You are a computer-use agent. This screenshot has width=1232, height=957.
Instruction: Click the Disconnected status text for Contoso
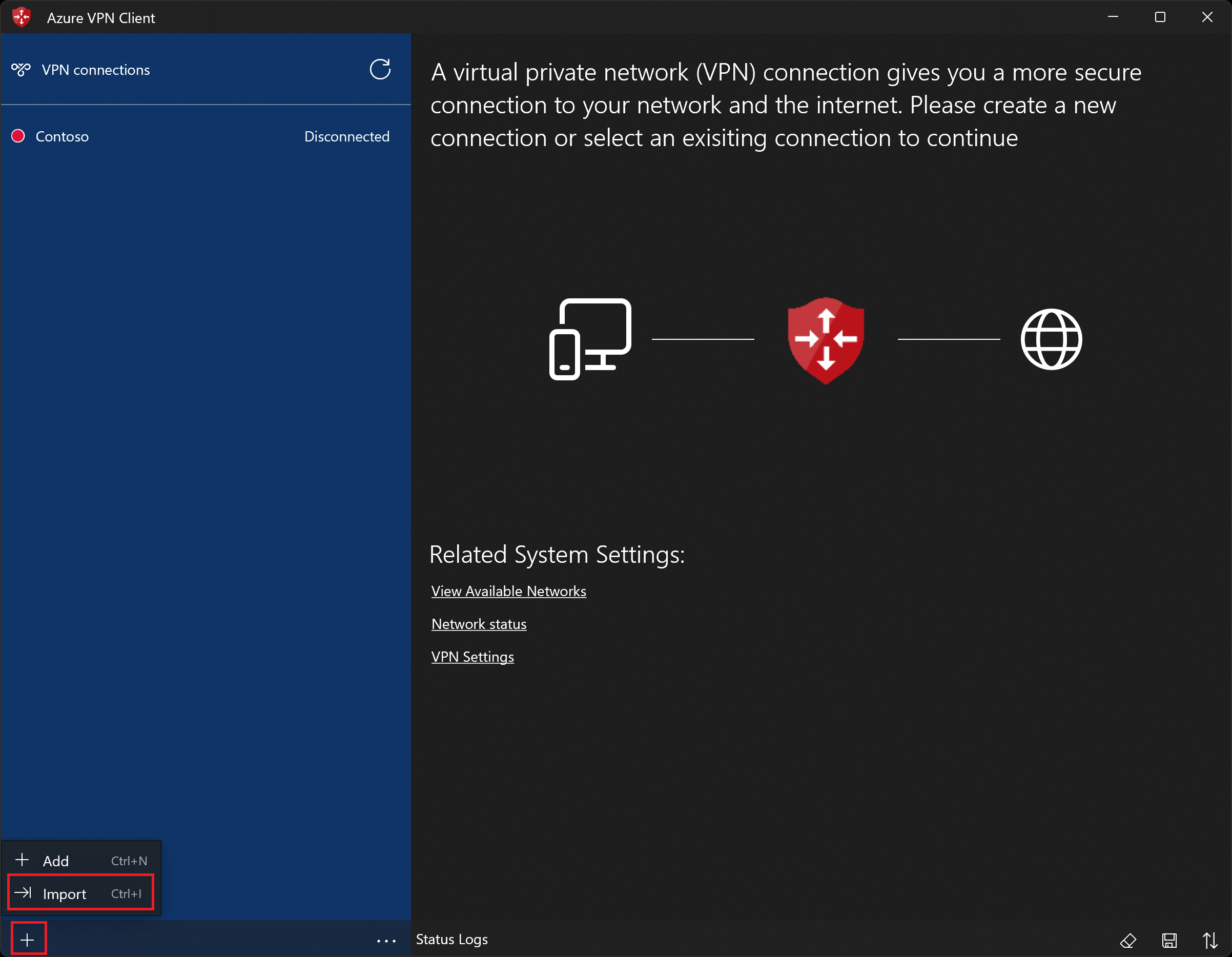(347, 136)
